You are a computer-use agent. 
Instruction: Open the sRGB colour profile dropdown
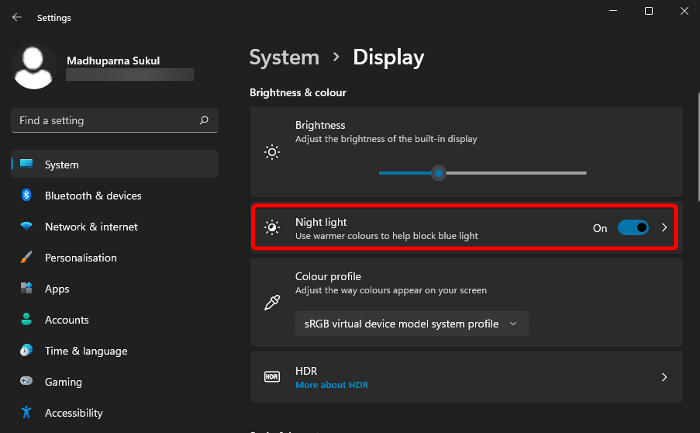(x=412, y=324)
